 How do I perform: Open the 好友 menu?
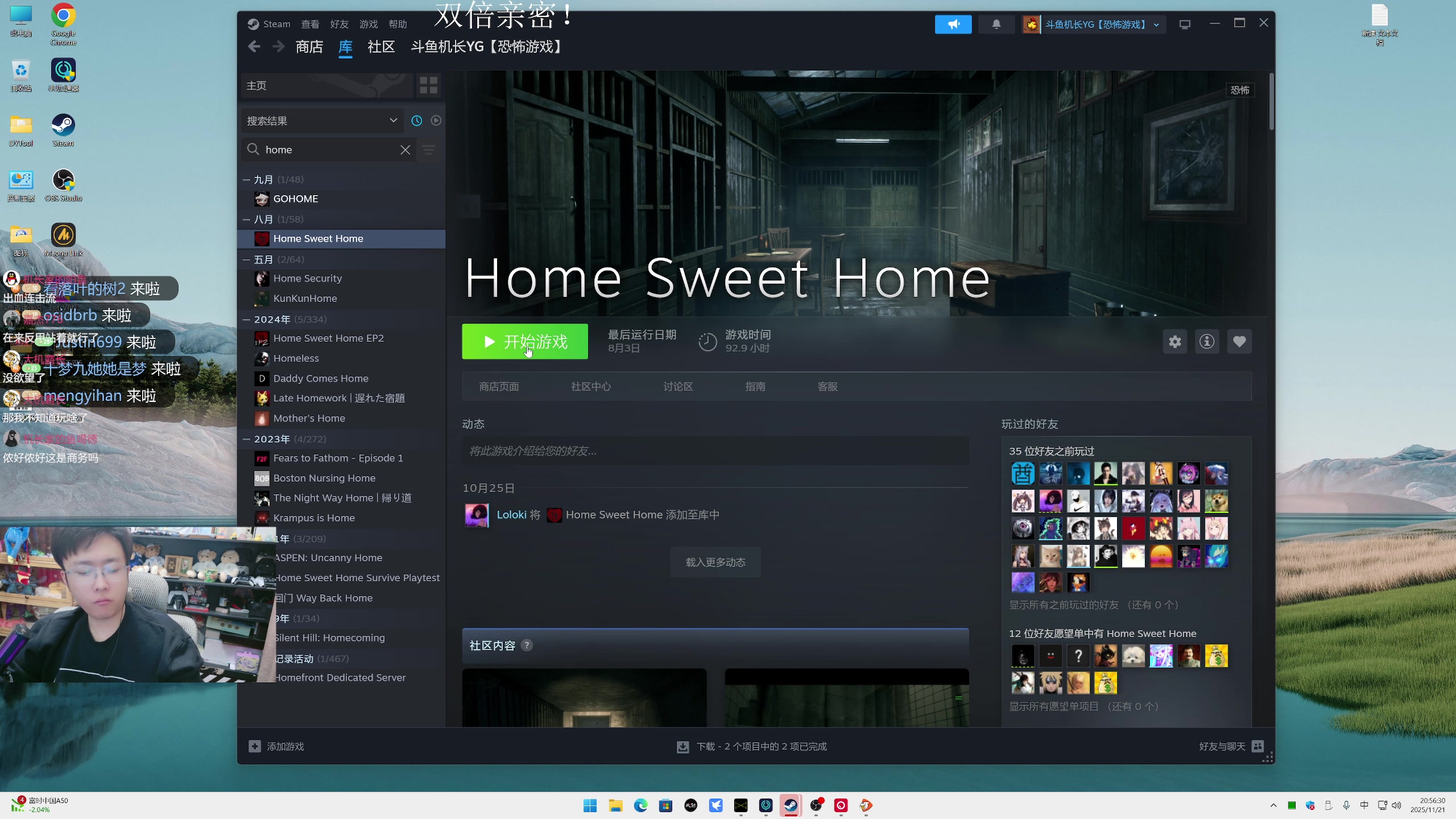[339, 24]
